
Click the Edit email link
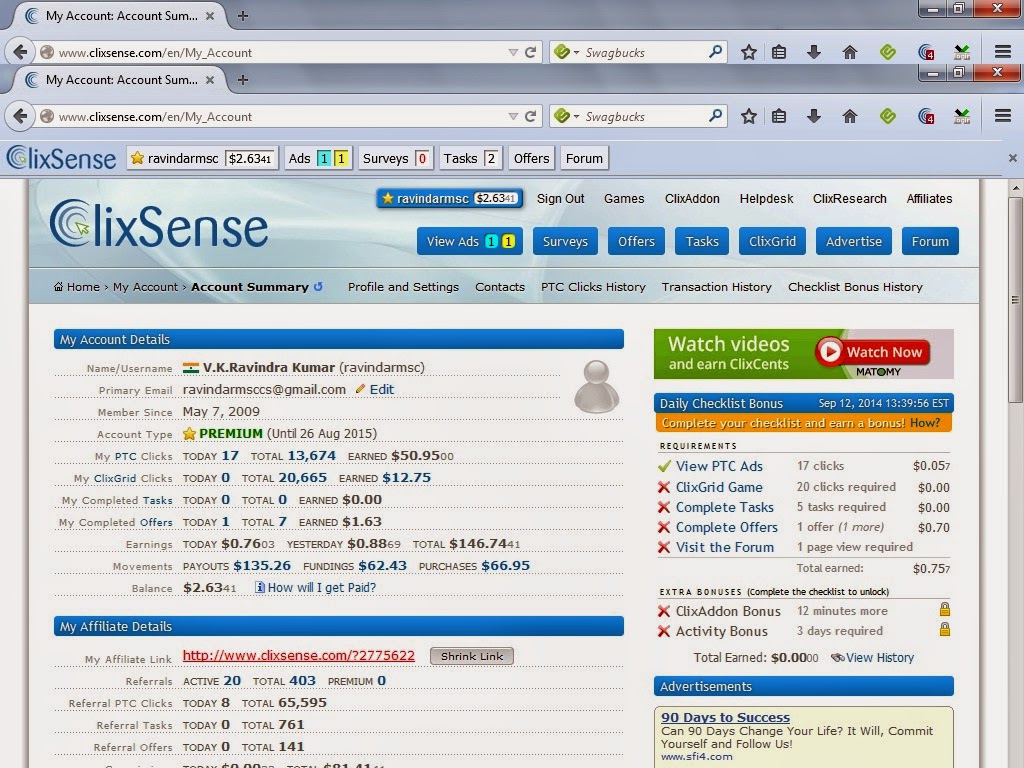[381, 389]
